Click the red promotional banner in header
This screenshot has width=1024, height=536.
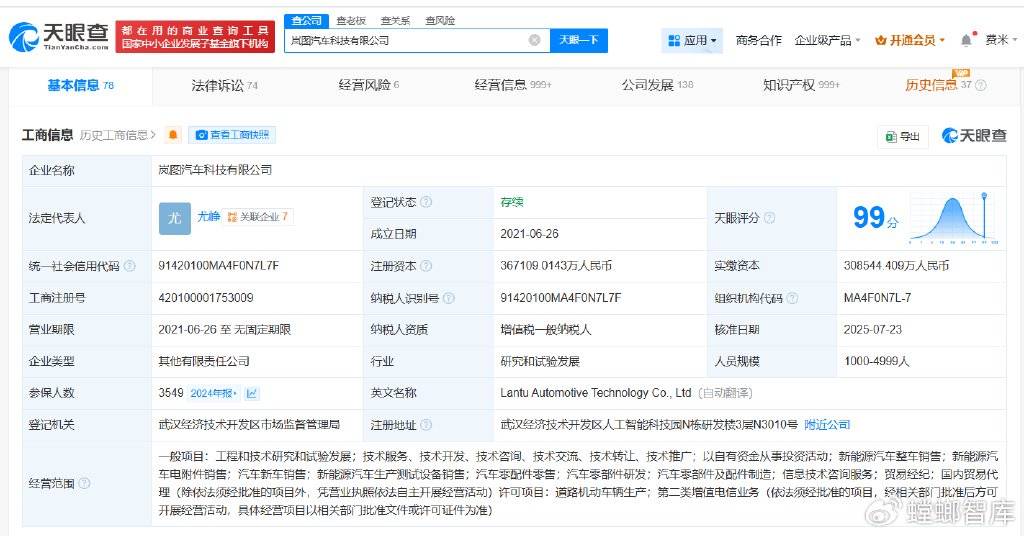(195, 37)
